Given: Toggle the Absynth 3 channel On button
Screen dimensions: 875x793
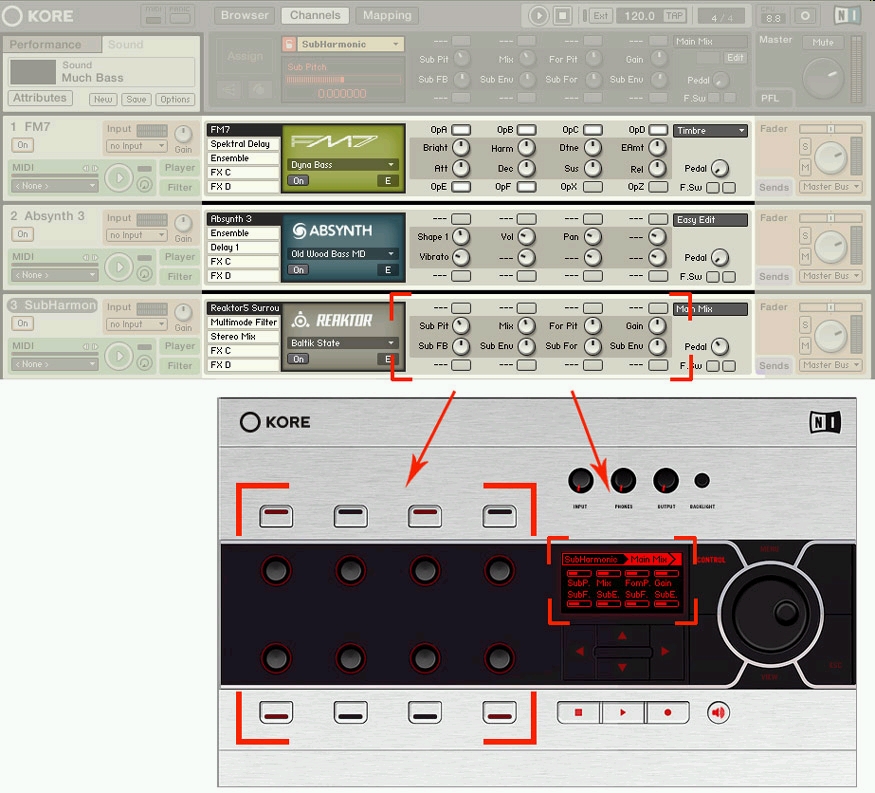Looking at the screenshot, I should [22, 234].
